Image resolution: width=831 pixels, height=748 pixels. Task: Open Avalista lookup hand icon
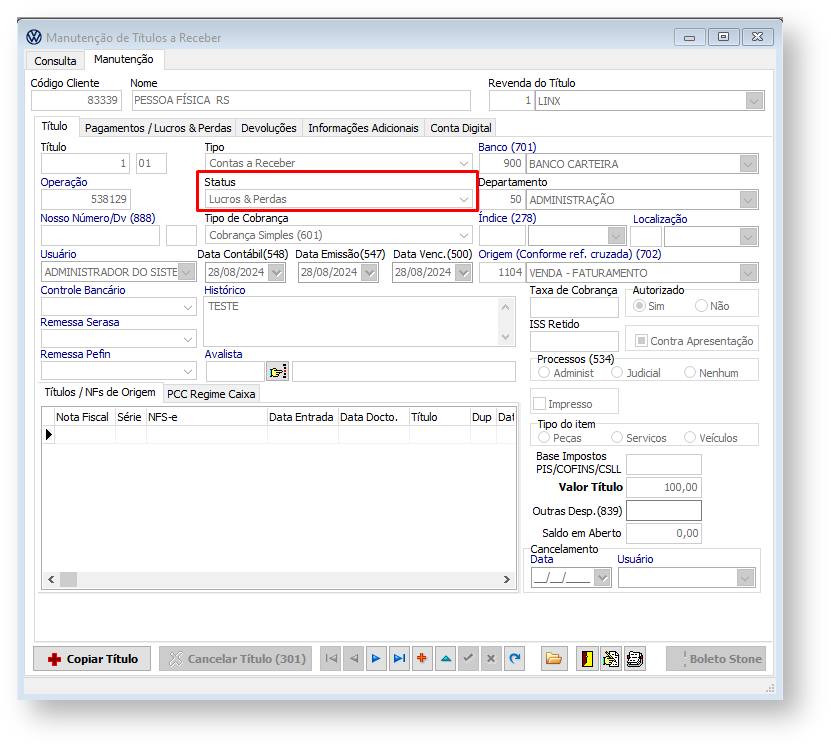point(277,372)
